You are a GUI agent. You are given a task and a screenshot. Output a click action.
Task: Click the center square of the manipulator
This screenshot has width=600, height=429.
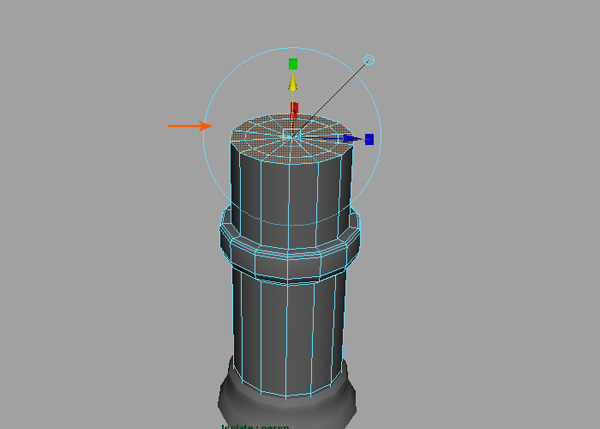click(x=291, y=134)
